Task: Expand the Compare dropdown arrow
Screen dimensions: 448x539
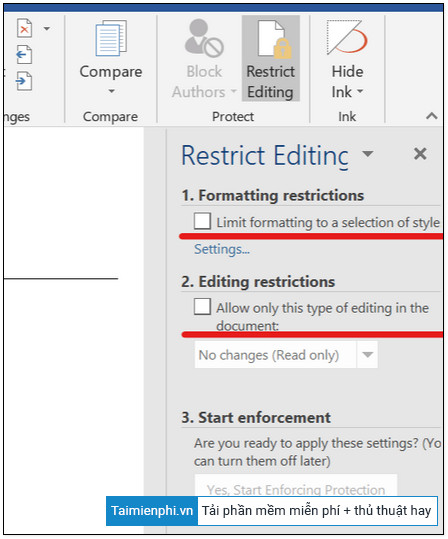Action: point(111,91)
